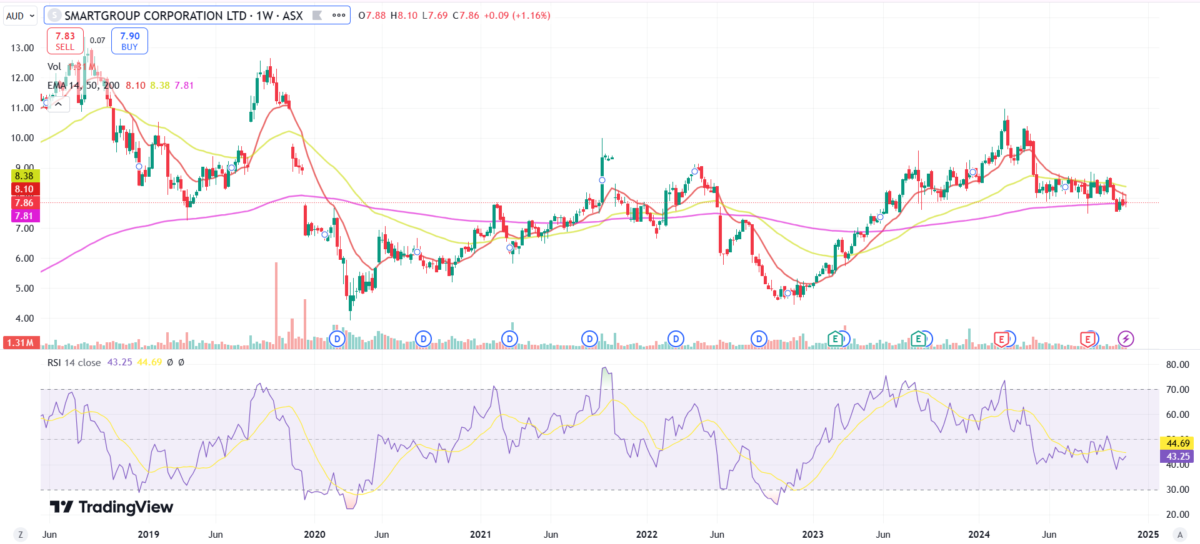Viewport: 1200px width, 544px height.
Task: Click the green earnings E marker in mid 2023
Action: tap(918, 339)
